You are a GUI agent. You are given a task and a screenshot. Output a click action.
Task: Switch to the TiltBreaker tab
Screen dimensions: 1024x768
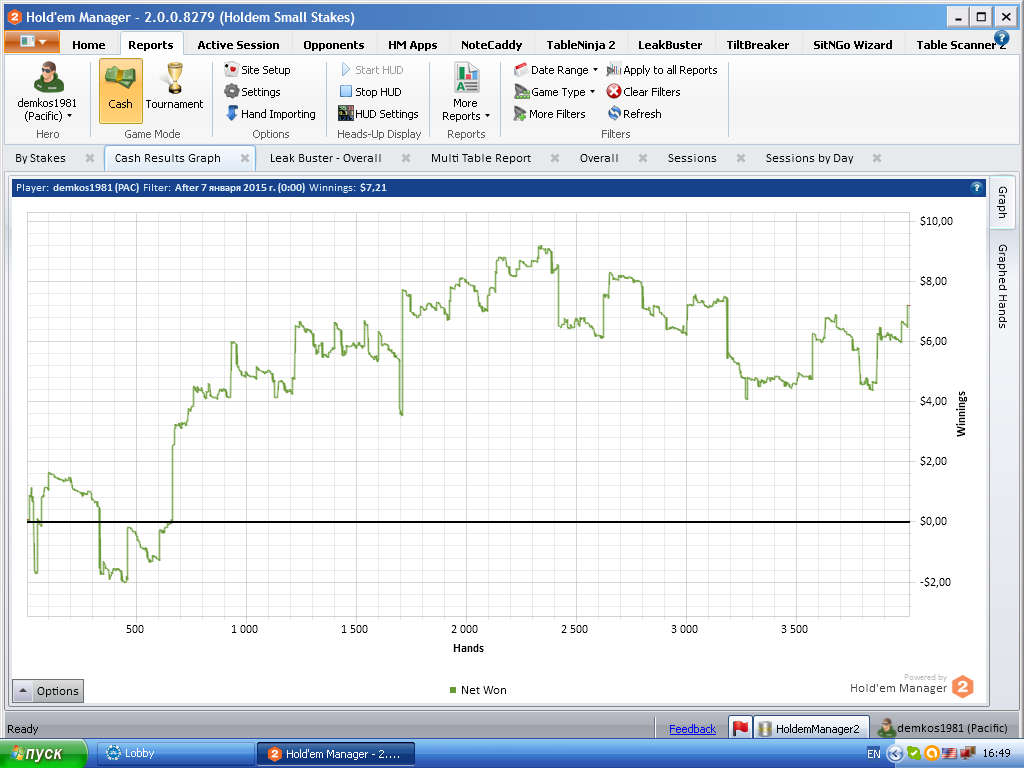click(758, 45)
